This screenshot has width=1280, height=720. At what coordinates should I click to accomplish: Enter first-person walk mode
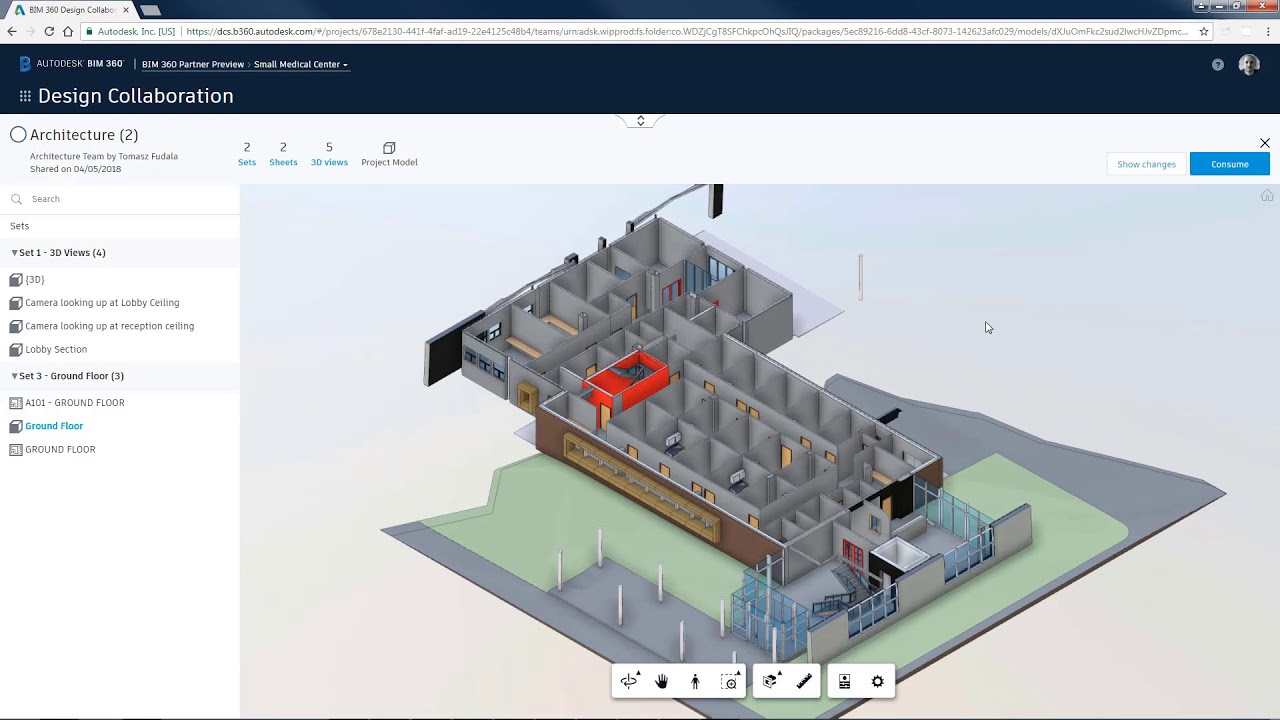[x=695, y=681]
